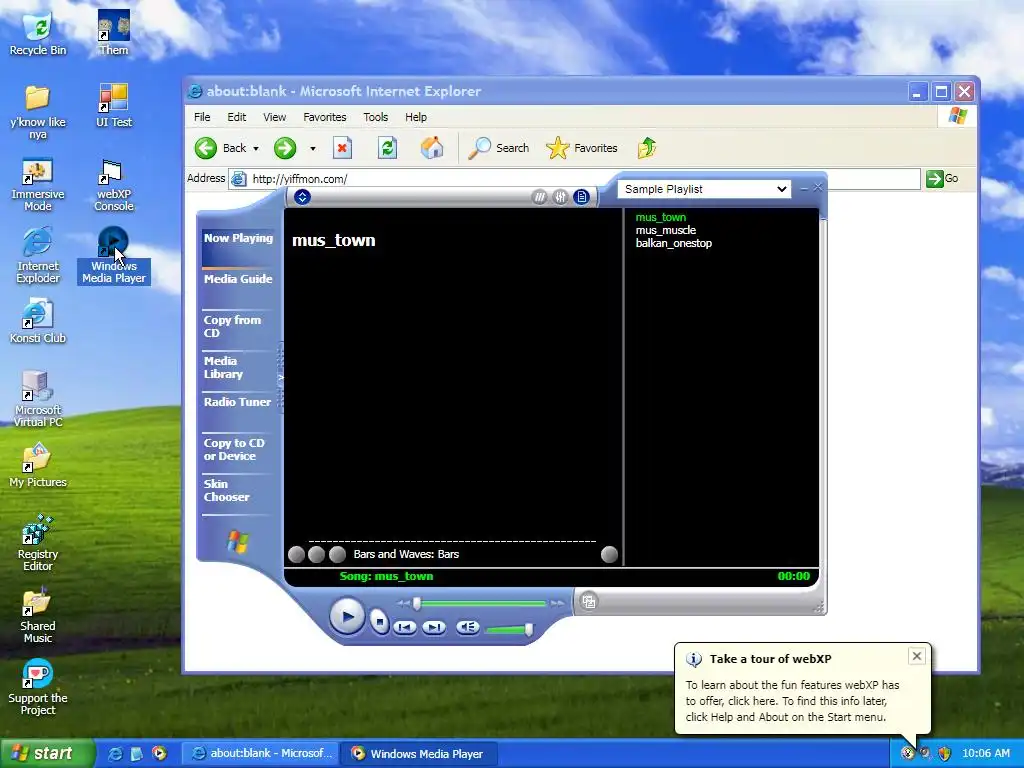Image resolution: width=1024 pixels, height=768 pixels.
Task: Skip to the previous track
Action: 404,628
